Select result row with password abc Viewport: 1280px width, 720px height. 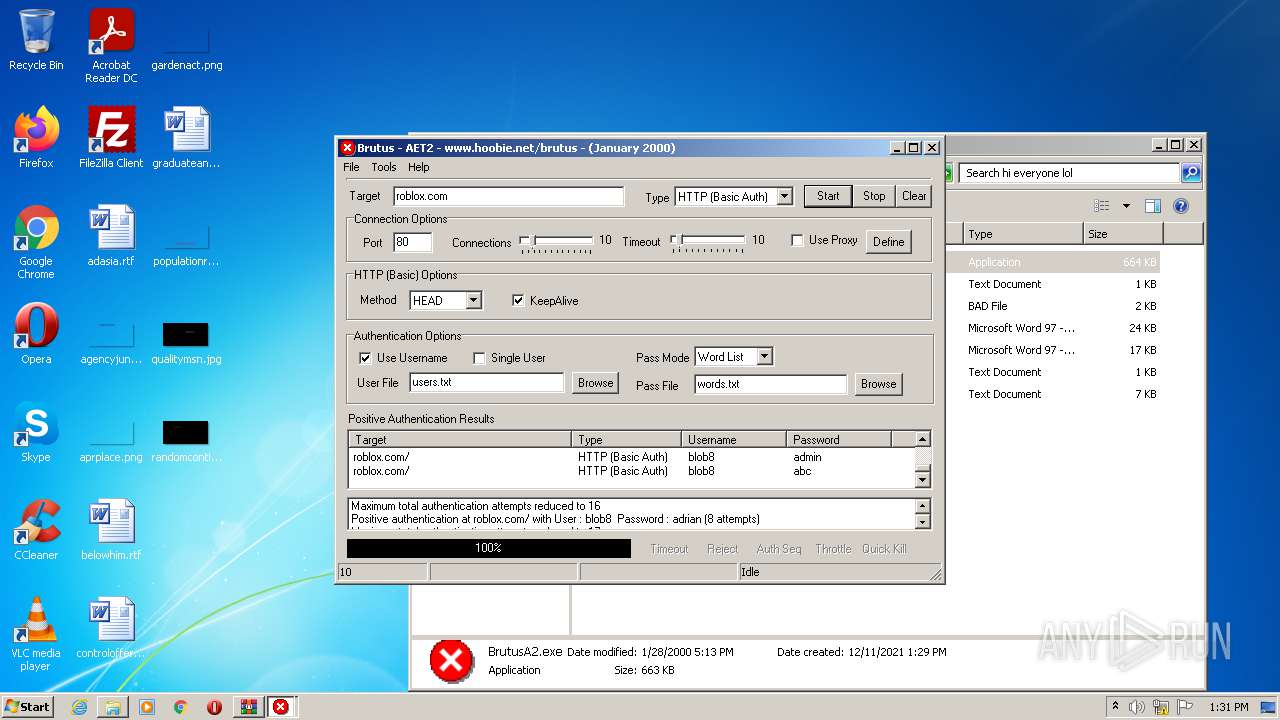(632, 471)
